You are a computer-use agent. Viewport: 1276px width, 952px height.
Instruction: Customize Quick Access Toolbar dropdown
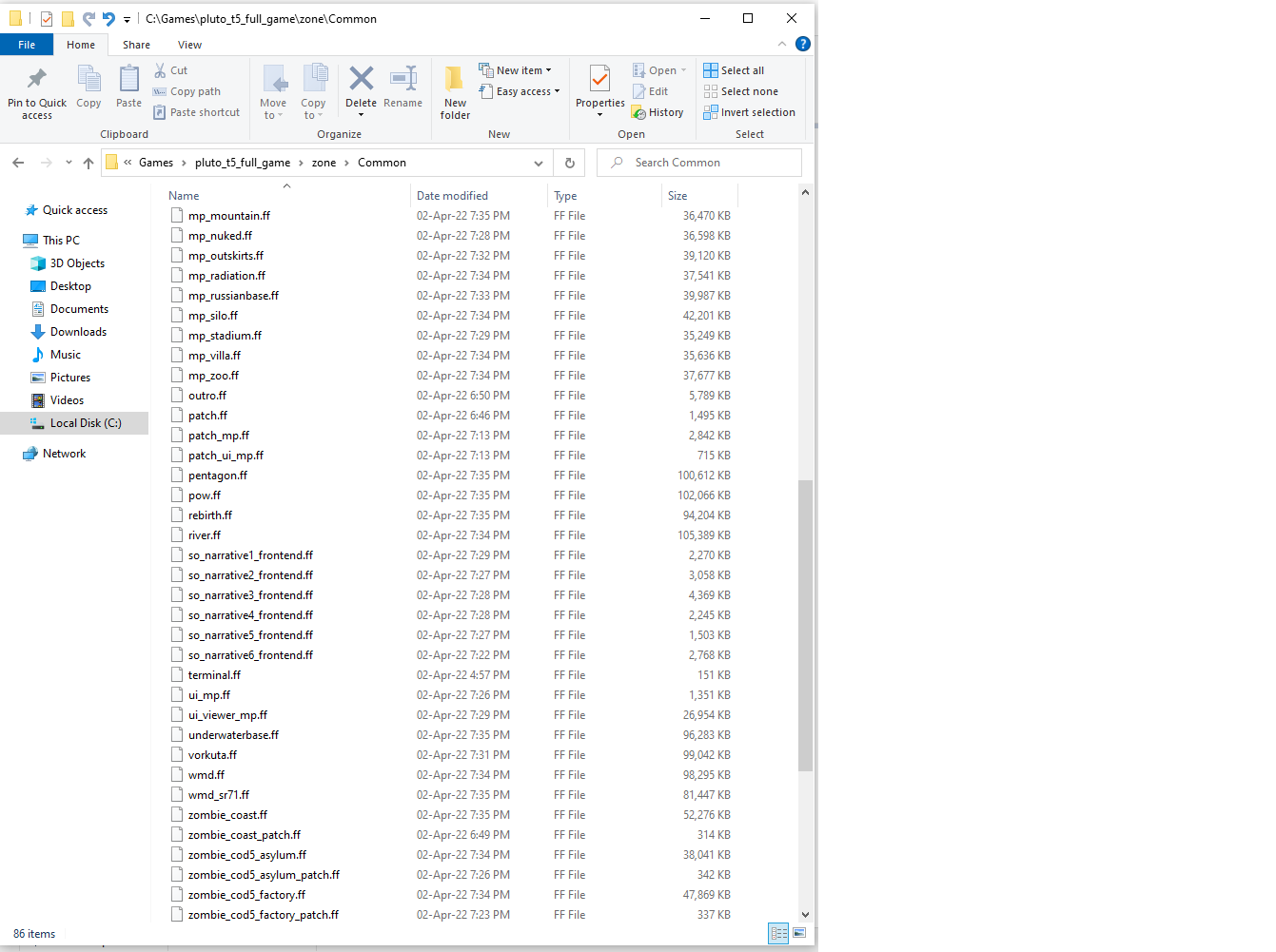[x=127, y=19]
